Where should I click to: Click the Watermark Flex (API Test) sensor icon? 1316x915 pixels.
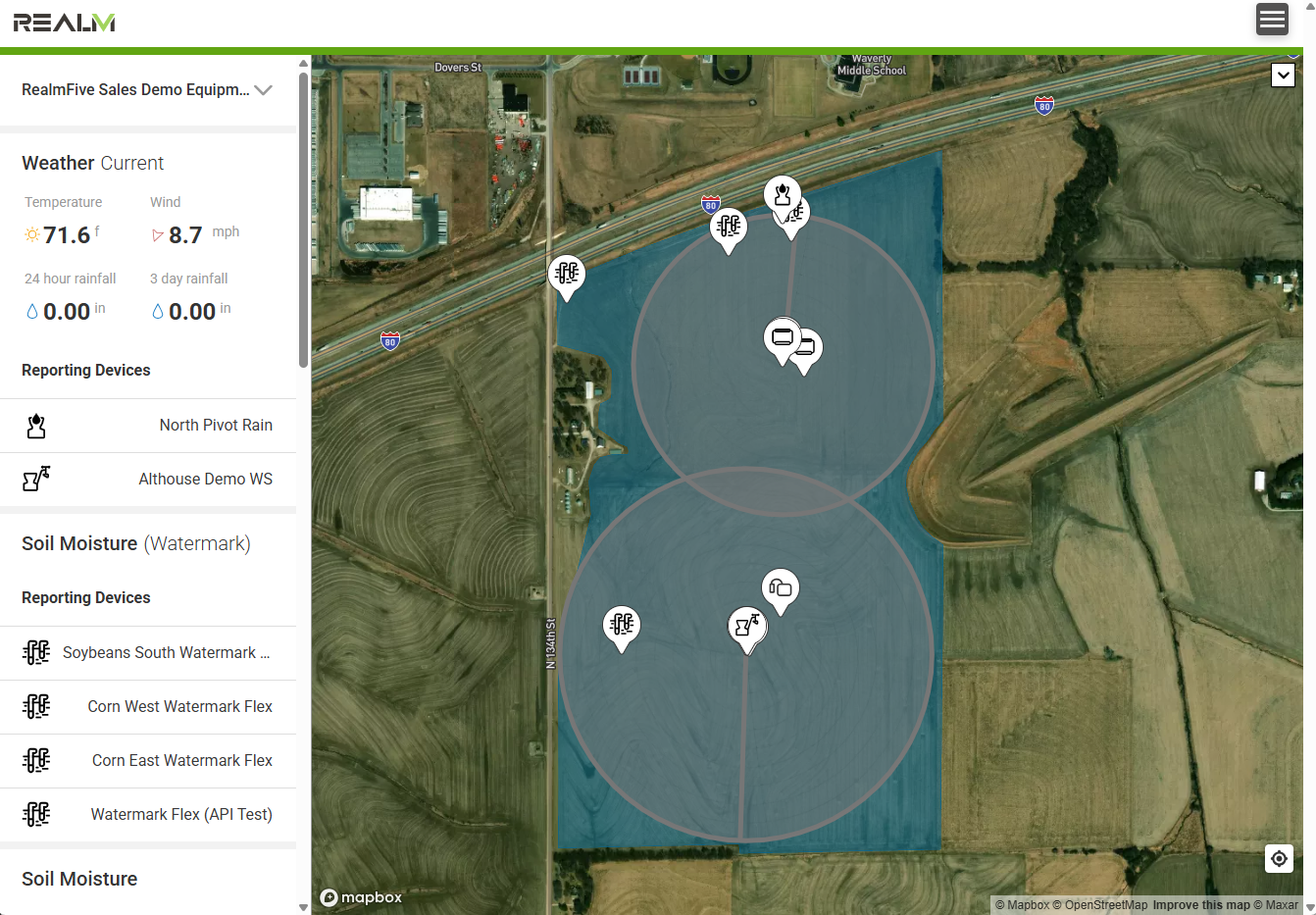(x=36, y=814)
